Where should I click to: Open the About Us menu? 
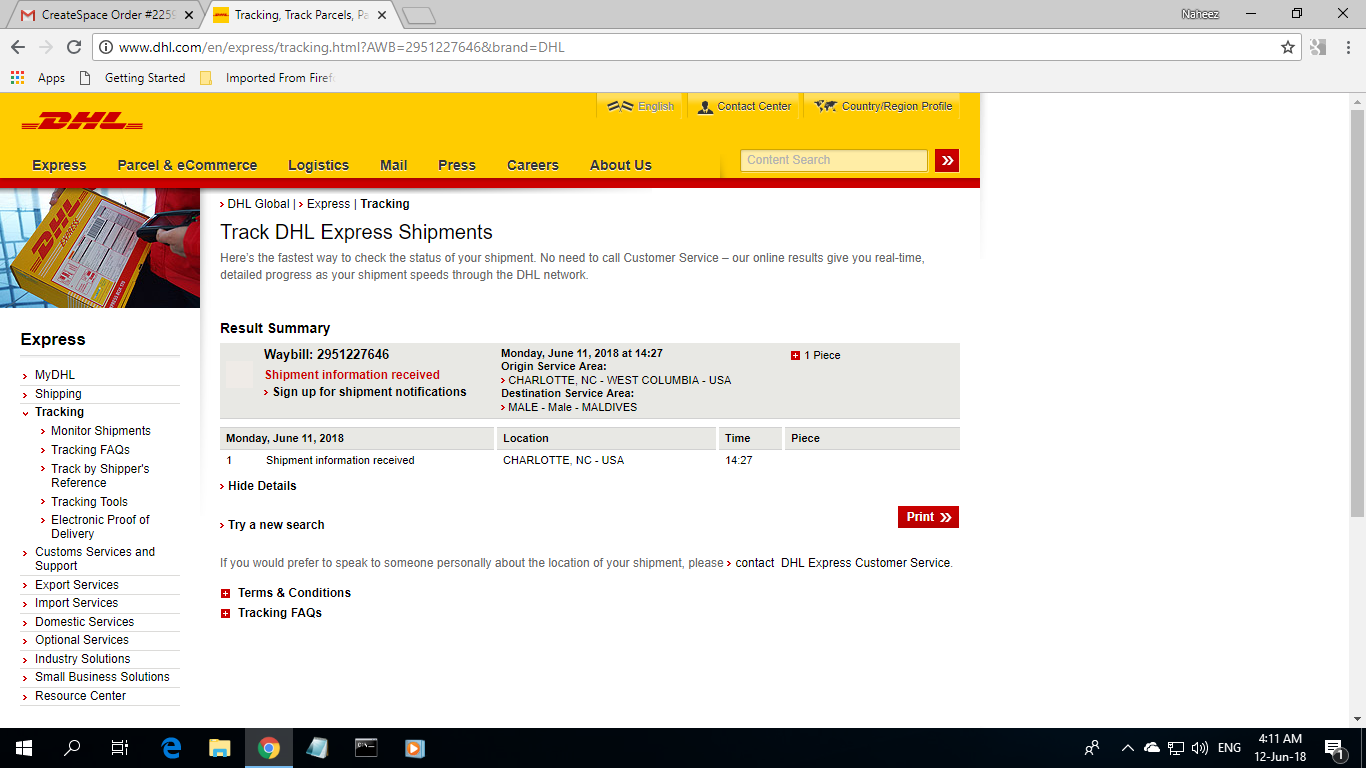(621, 165)
